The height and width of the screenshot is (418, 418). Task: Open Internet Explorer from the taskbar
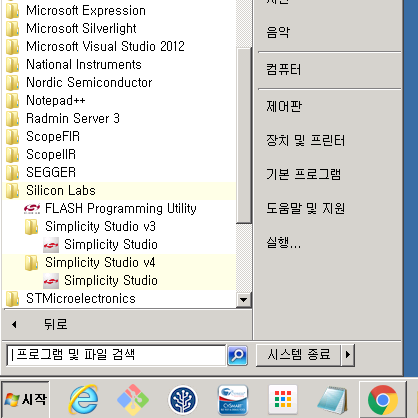pyautogui.click(x=83, y=399)
